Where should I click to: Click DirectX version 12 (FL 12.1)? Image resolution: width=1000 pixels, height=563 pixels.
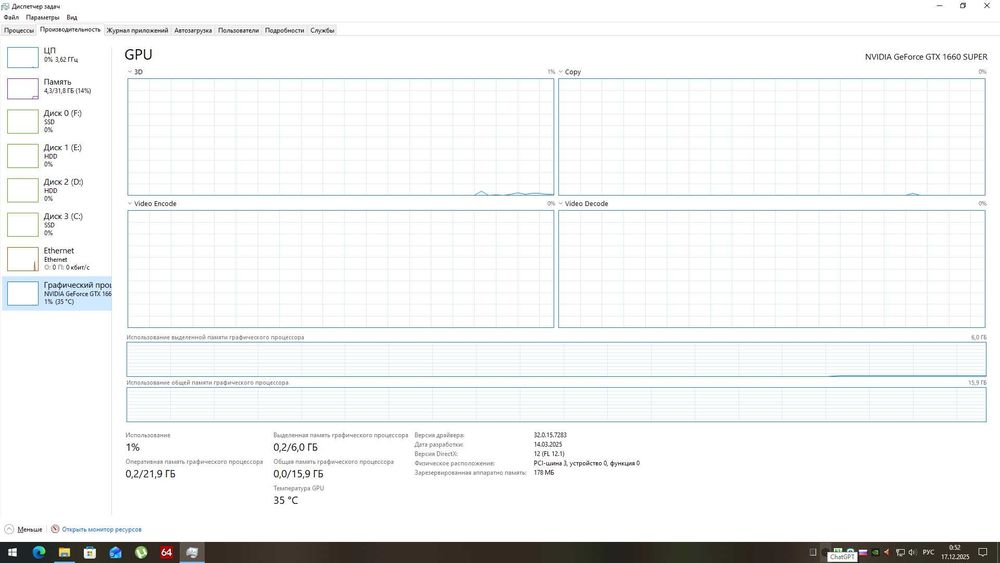549,454
